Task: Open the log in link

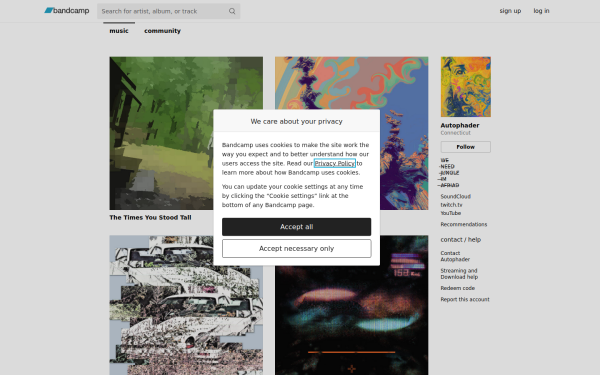Action: [x=541, y=11]
